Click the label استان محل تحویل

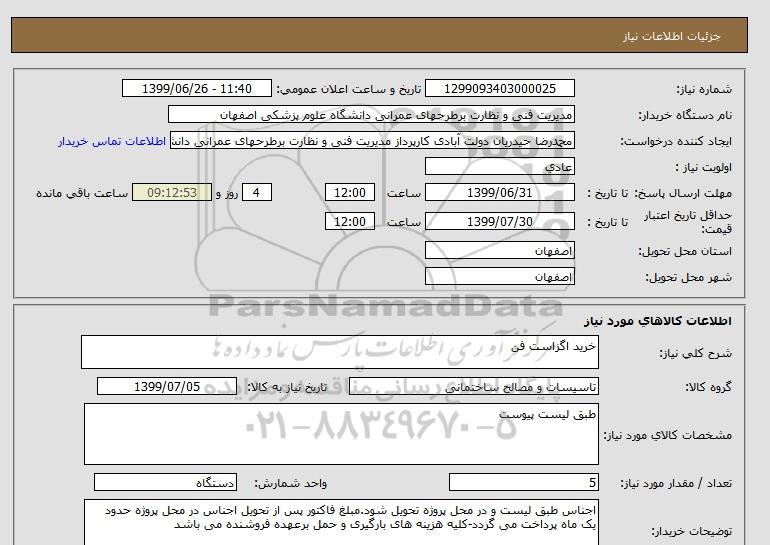(x=685, y=251)
